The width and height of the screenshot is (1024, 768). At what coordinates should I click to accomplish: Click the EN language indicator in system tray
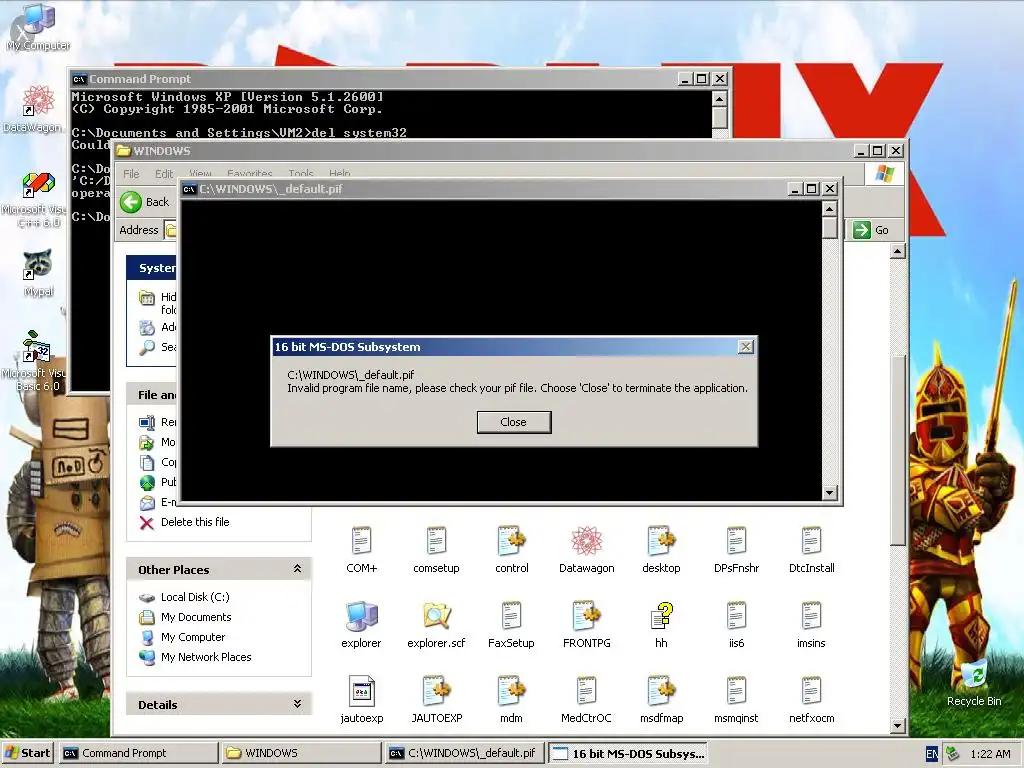(x=932, y=754)
